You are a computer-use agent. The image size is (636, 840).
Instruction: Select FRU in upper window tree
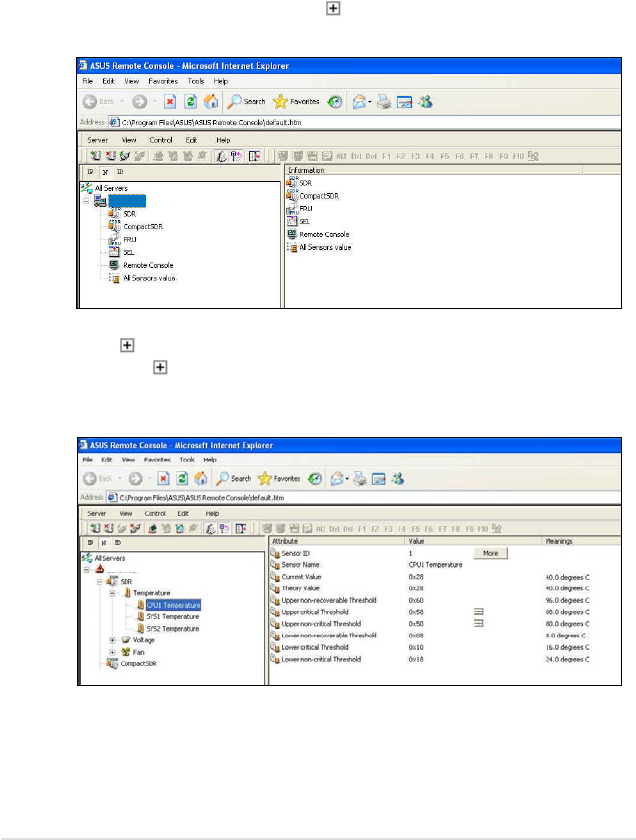pos(130,239)
